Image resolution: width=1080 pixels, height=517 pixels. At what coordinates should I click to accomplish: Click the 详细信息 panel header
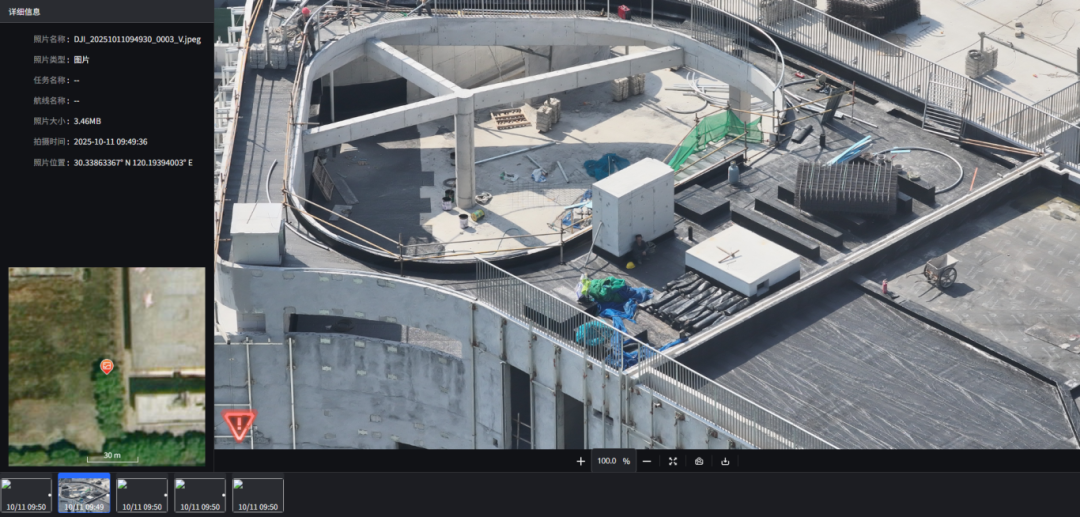tap(27, 12)
